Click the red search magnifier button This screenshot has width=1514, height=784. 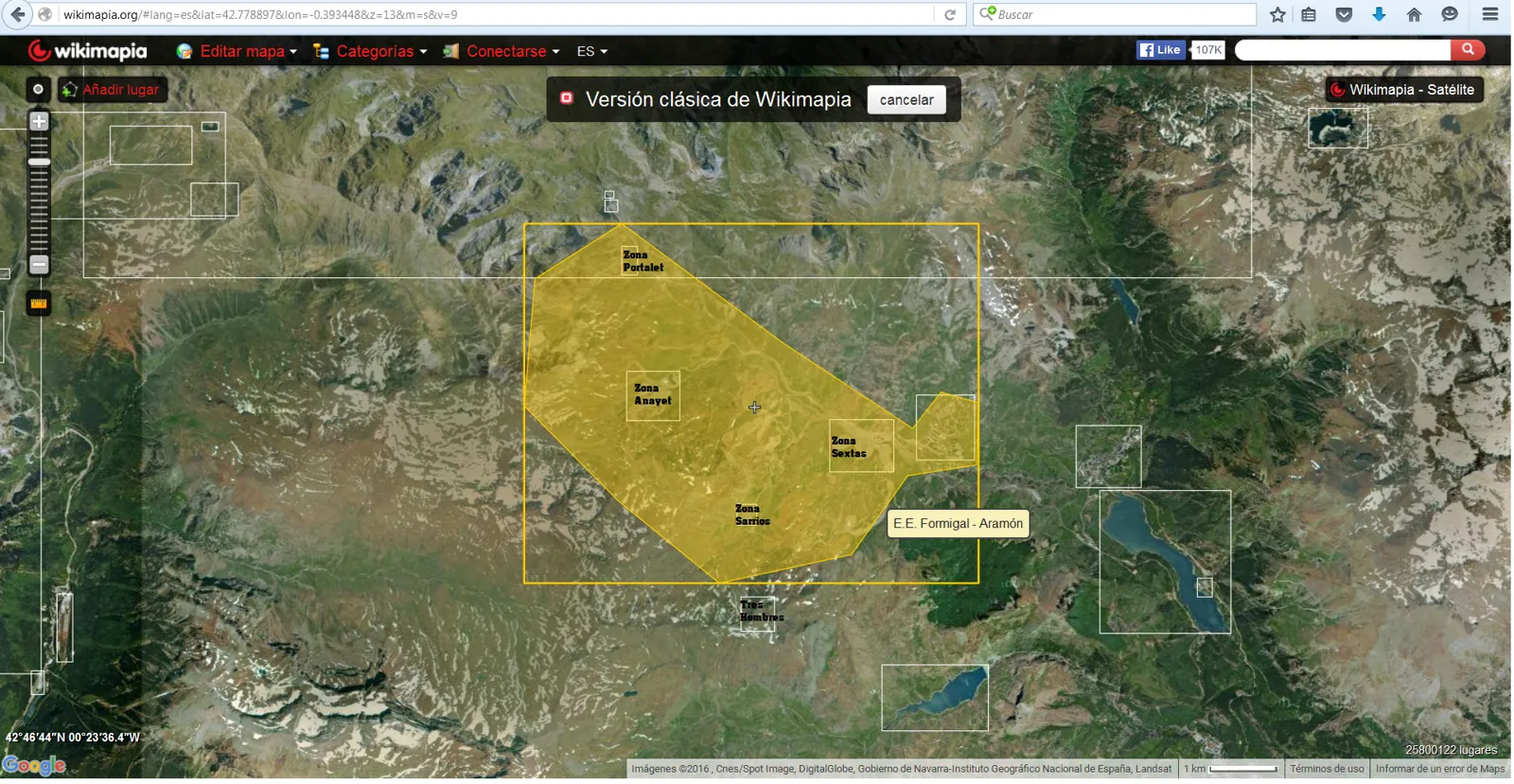(x=1468, y=50)
